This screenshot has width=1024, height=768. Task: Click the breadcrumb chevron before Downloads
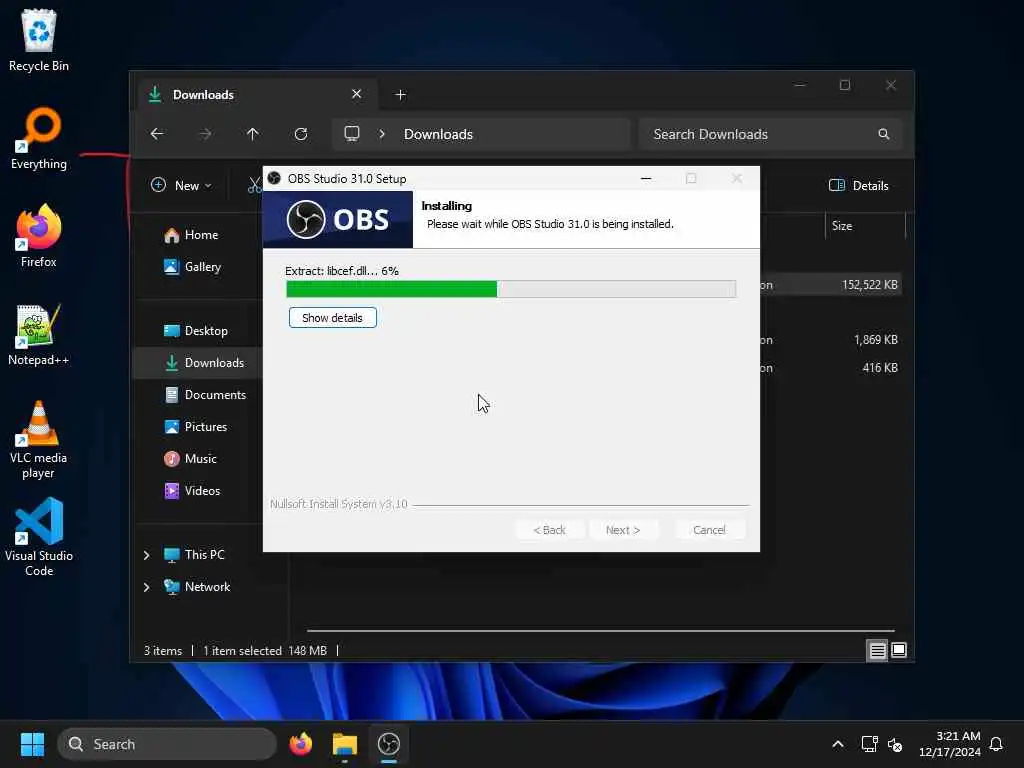pyautogui.click(x=382, y=134)
